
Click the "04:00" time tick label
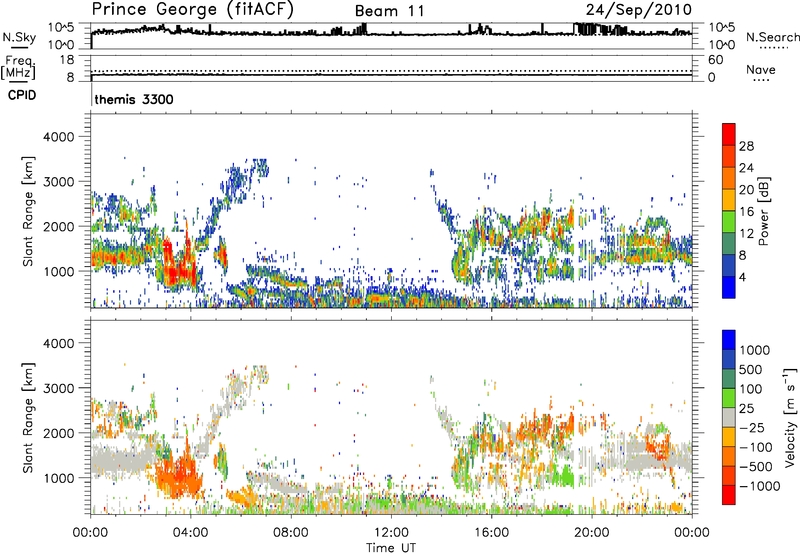190,533
